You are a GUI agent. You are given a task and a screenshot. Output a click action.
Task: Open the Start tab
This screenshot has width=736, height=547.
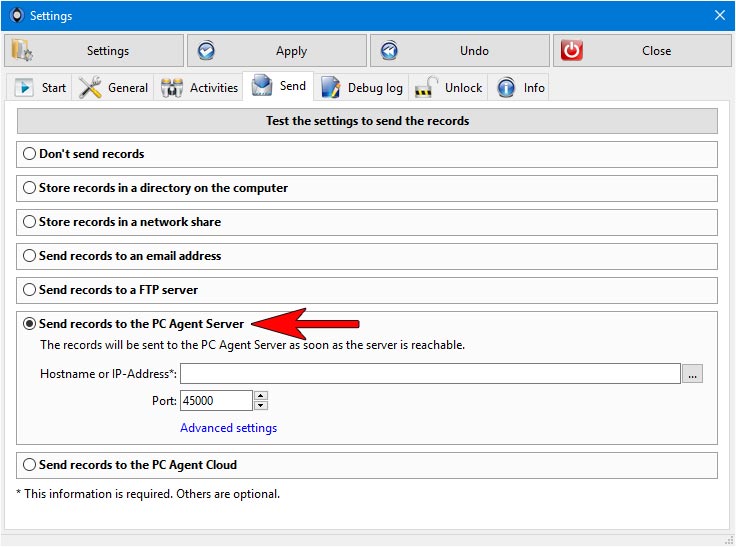click(41, 88)
